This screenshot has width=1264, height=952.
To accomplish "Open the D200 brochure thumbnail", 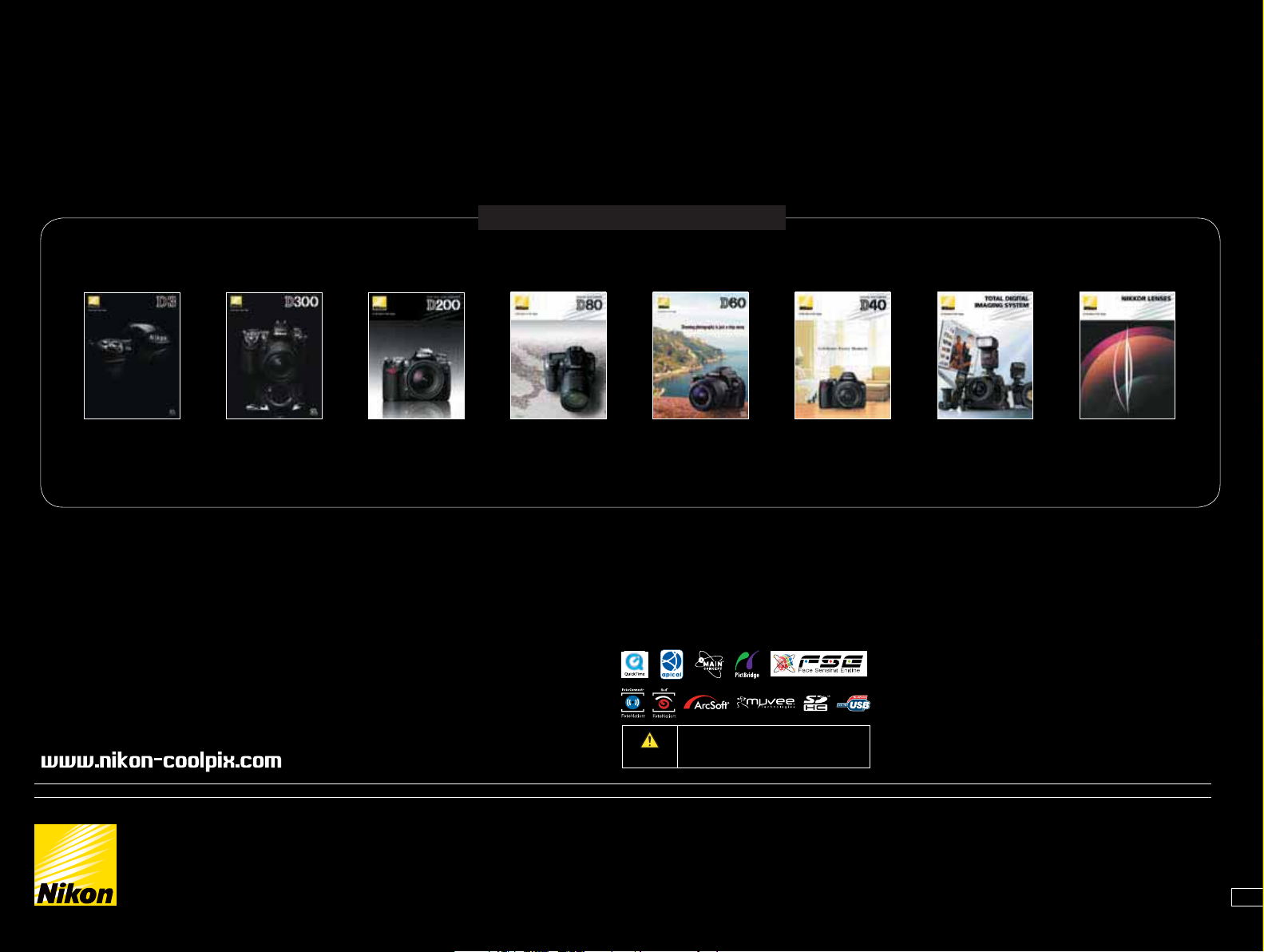I will 416,355.
